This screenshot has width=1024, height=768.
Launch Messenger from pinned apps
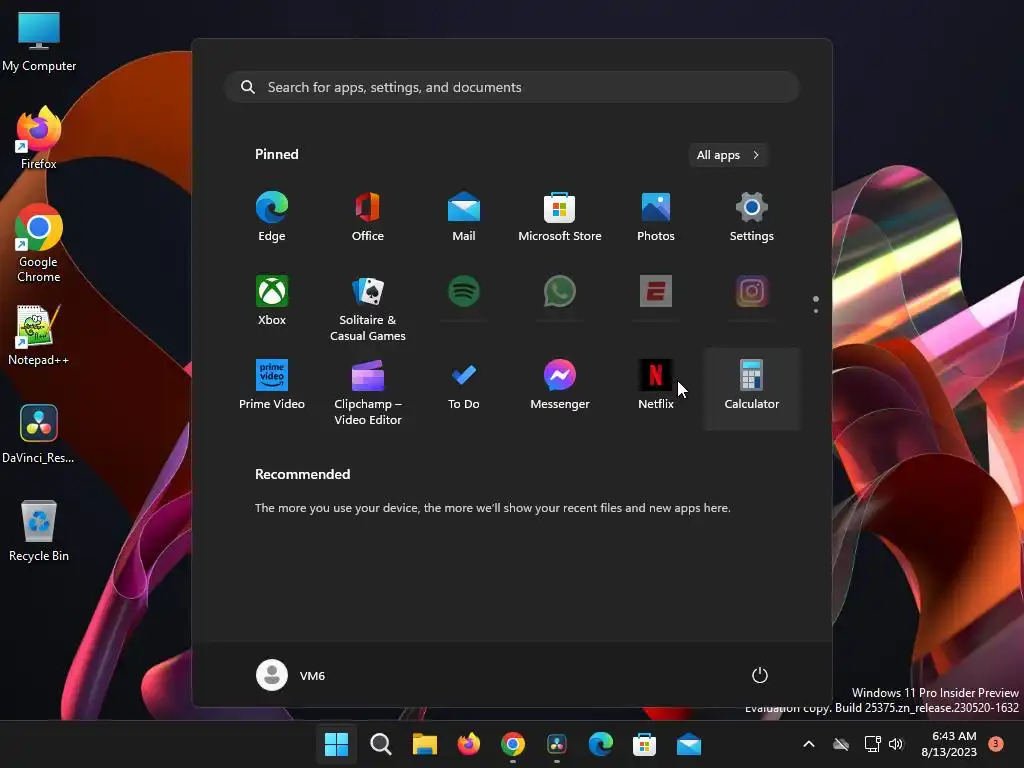(560, 385)
